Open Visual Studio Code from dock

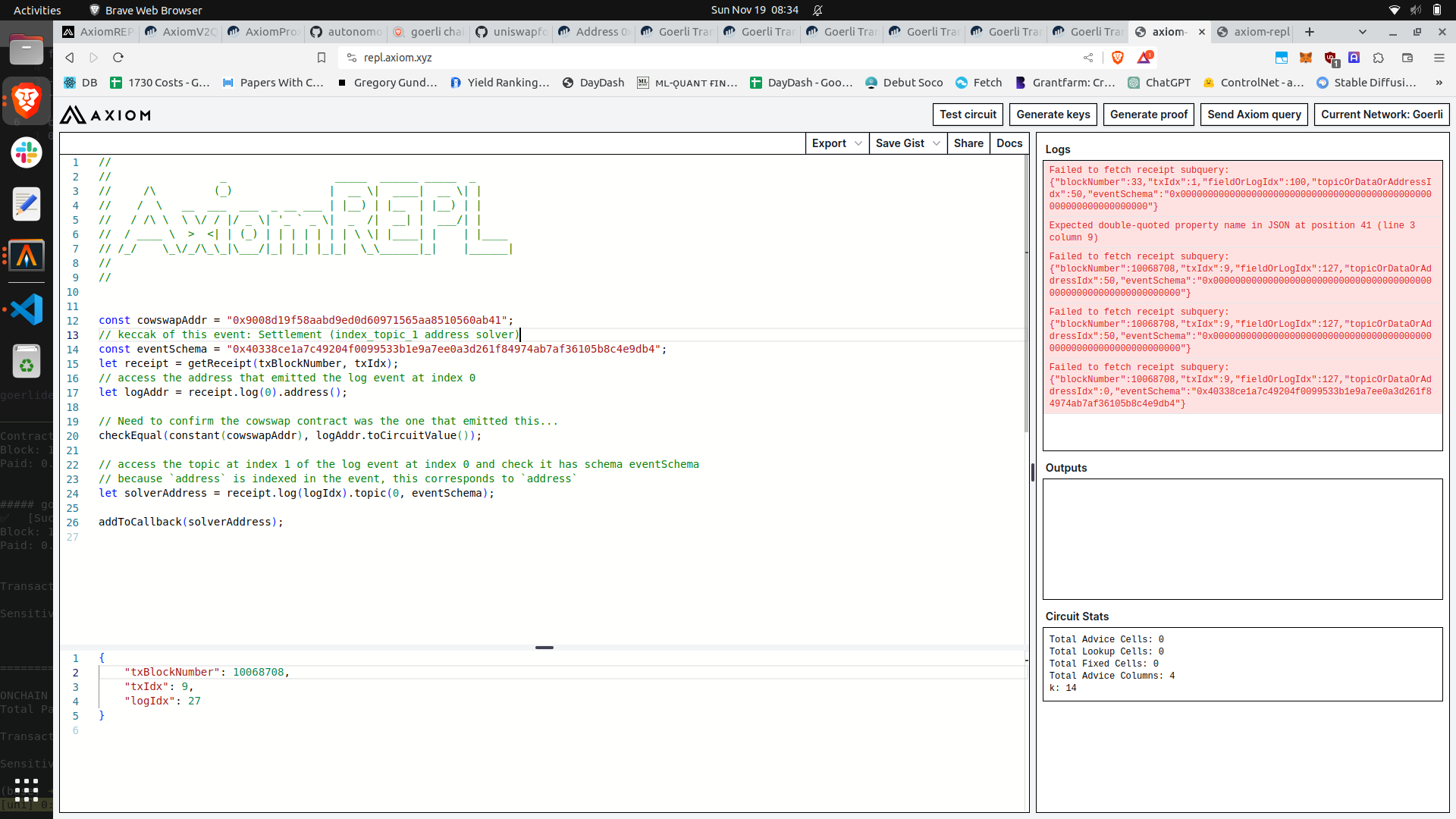point(27,309)
